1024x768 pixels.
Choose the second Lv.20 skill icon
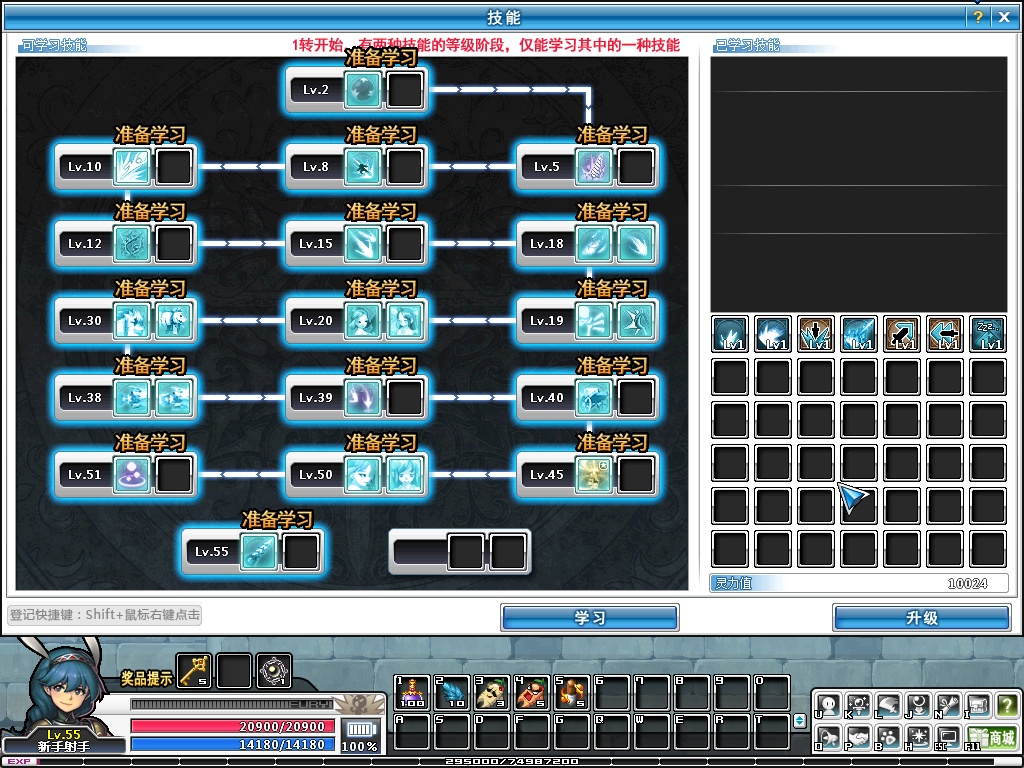(405, 321)
